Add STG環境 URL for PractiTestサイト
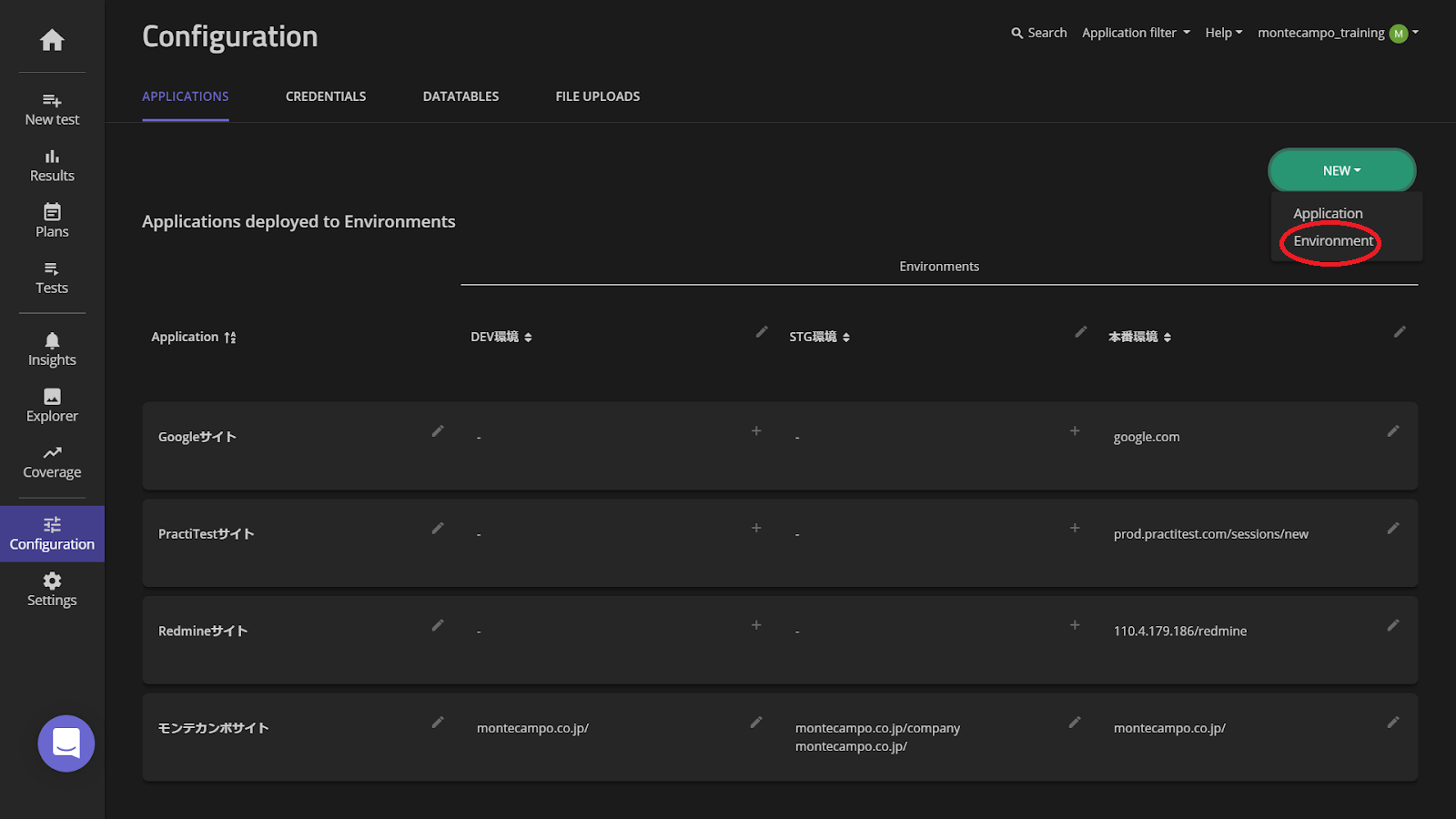 (x=1075, y=528)
